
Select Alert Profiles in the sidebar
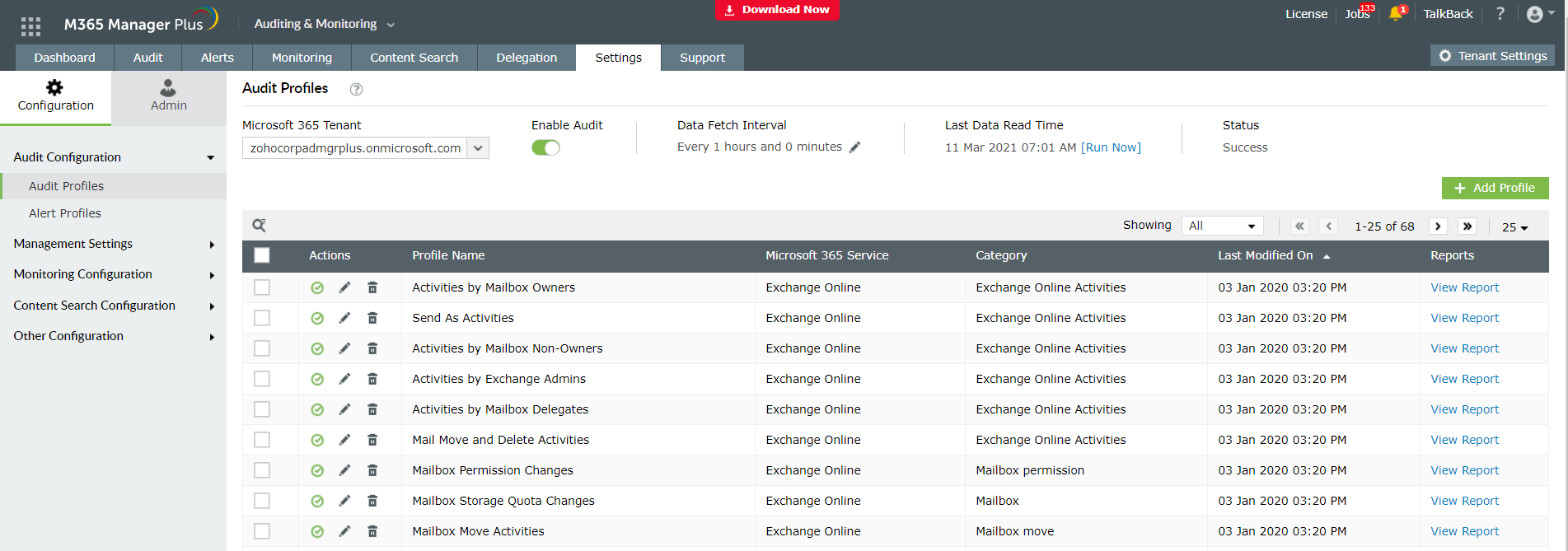(65, 213)
